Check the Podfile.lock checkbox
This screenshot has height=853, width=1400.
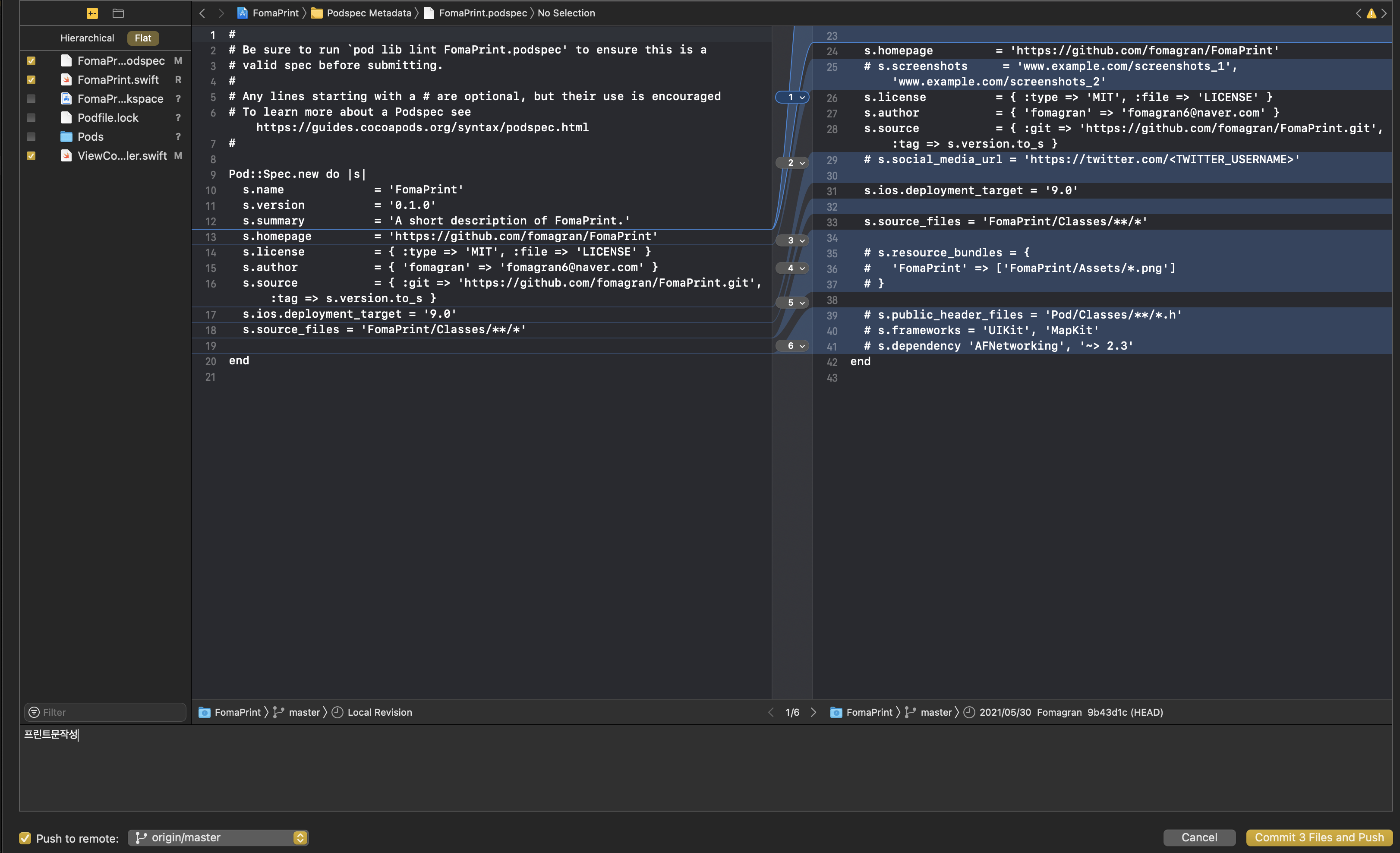point(31,118)
